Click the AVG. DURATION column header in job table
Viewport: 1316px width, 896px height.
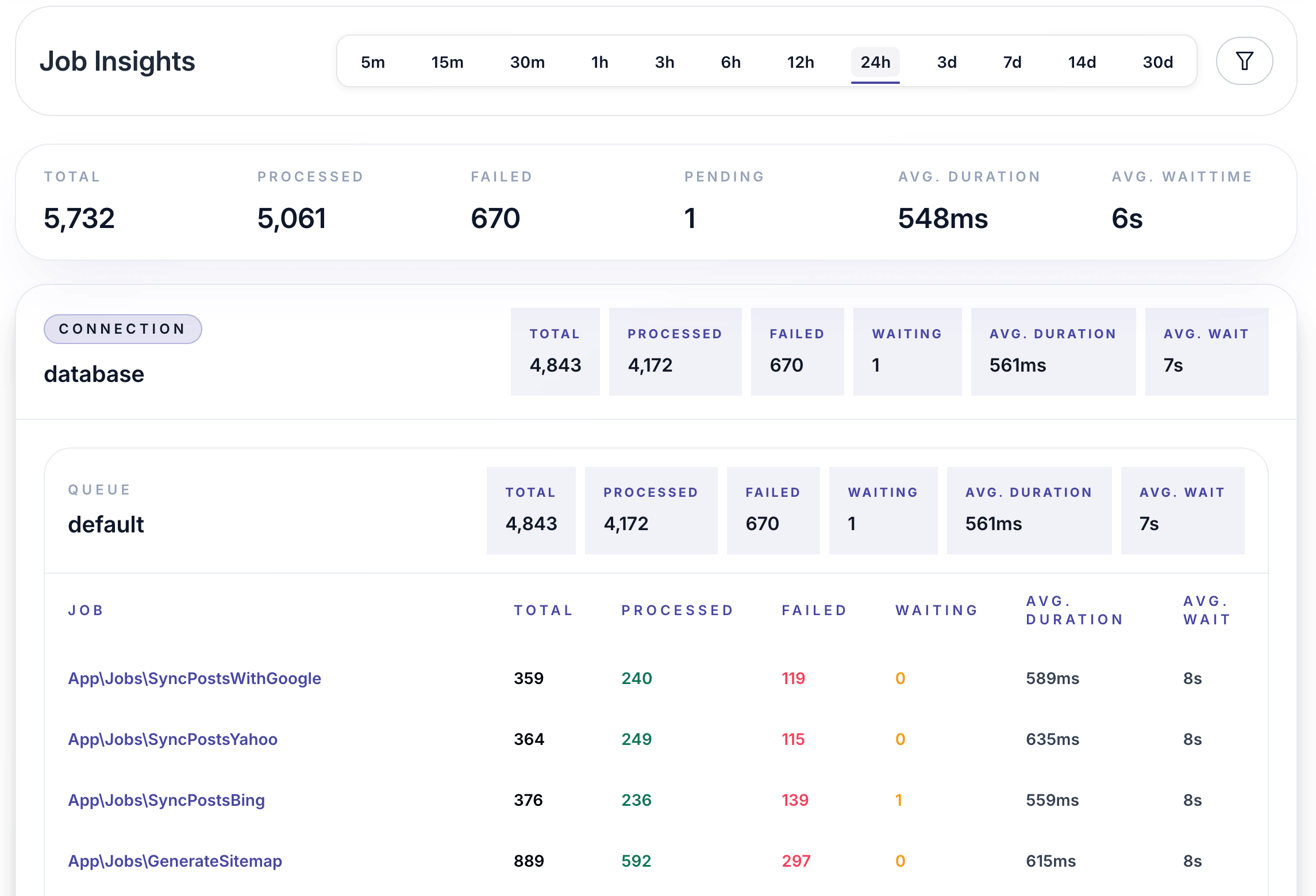click(x=1075, y=610)
